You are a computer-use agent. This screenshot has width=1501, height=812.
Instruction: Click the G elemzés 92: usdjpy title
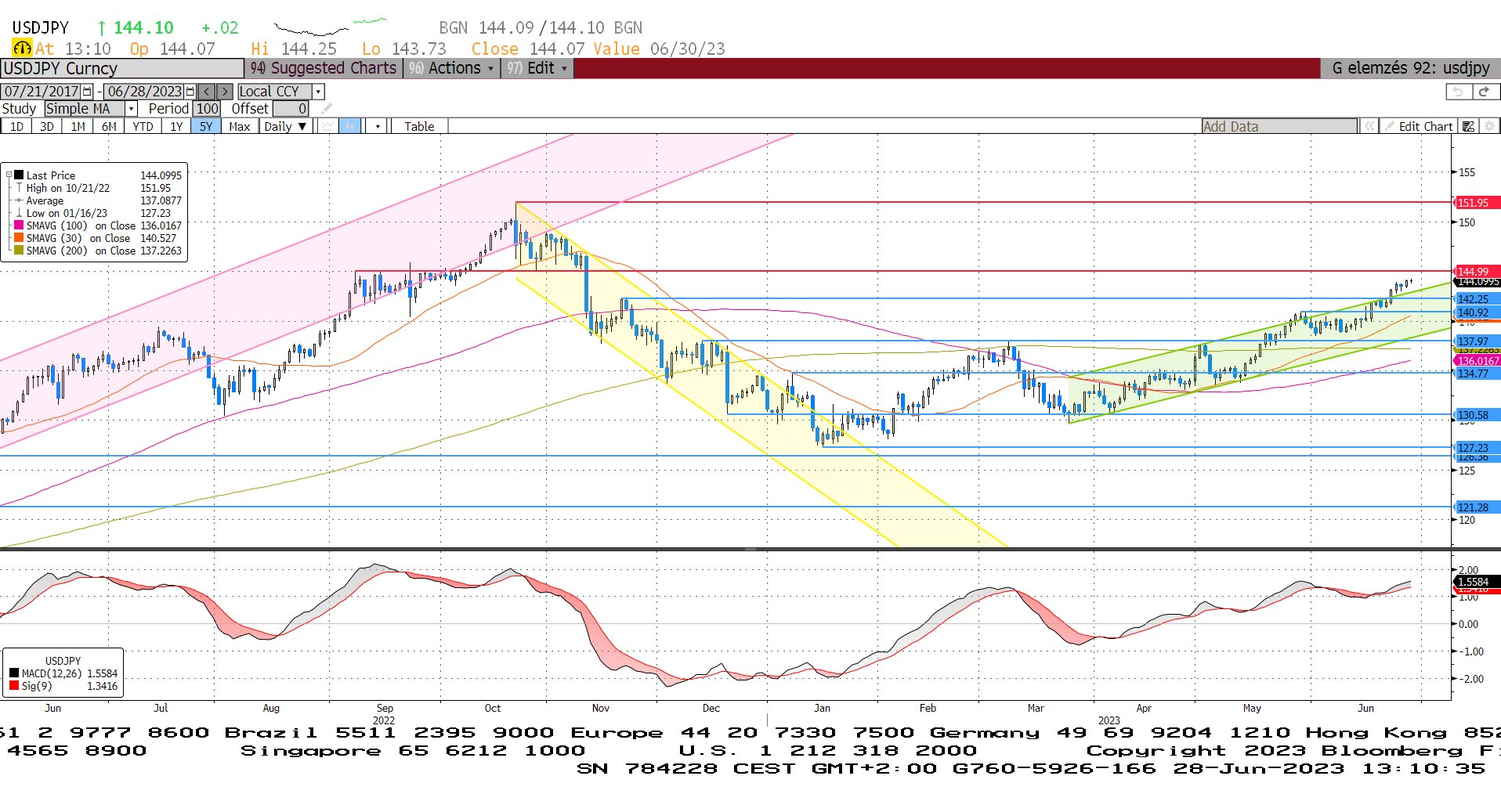coord(1410,68)
